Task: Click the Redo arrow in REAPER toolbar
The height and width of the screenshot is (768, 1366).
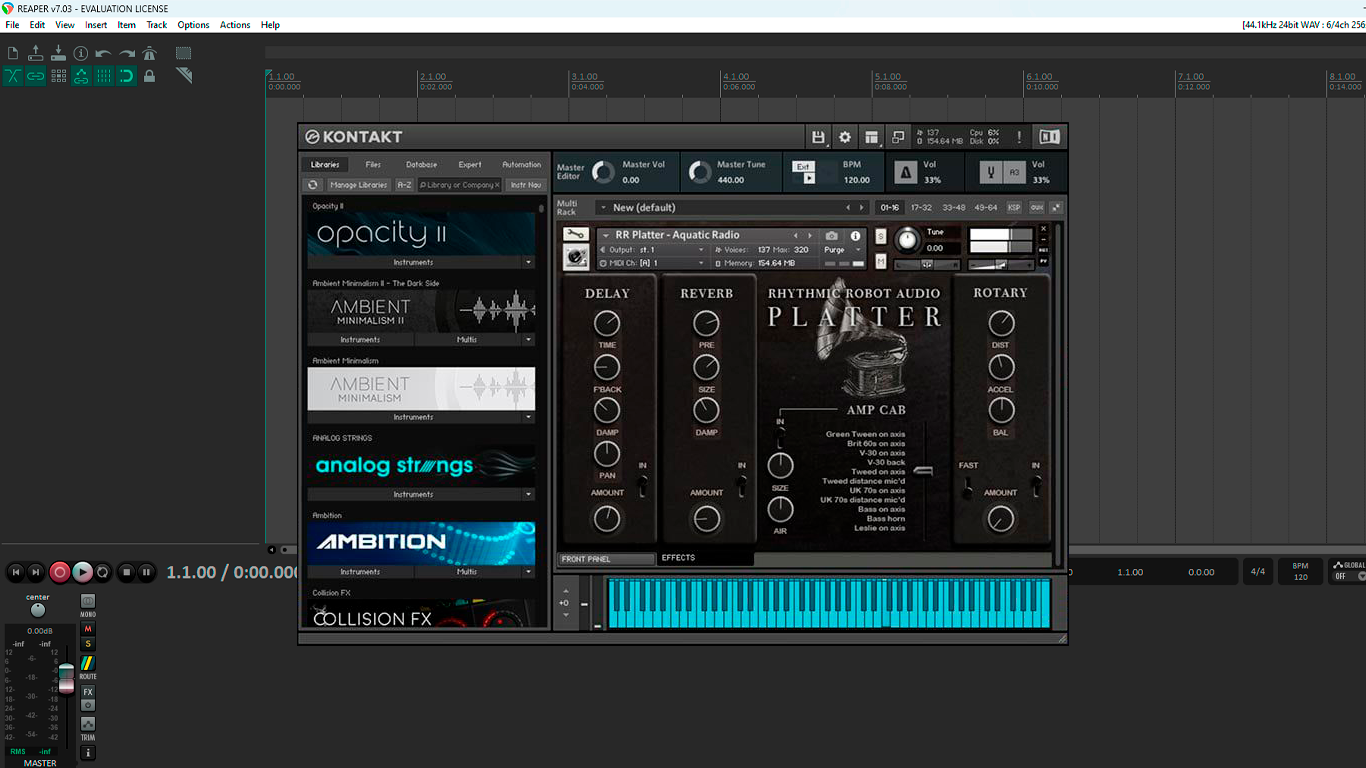Action: point(127,53)
